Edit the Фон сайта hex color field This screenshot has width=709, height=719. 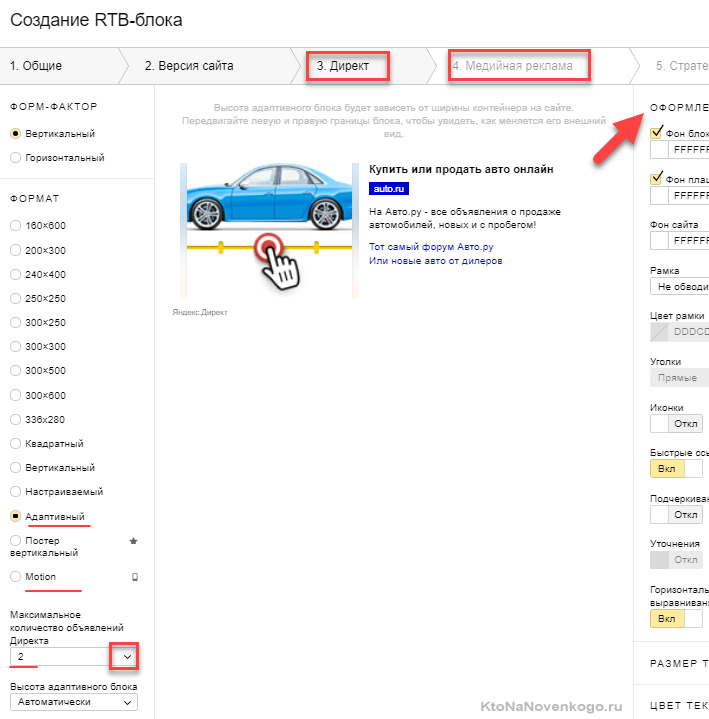pyautogui.click(x=689, y=241)
